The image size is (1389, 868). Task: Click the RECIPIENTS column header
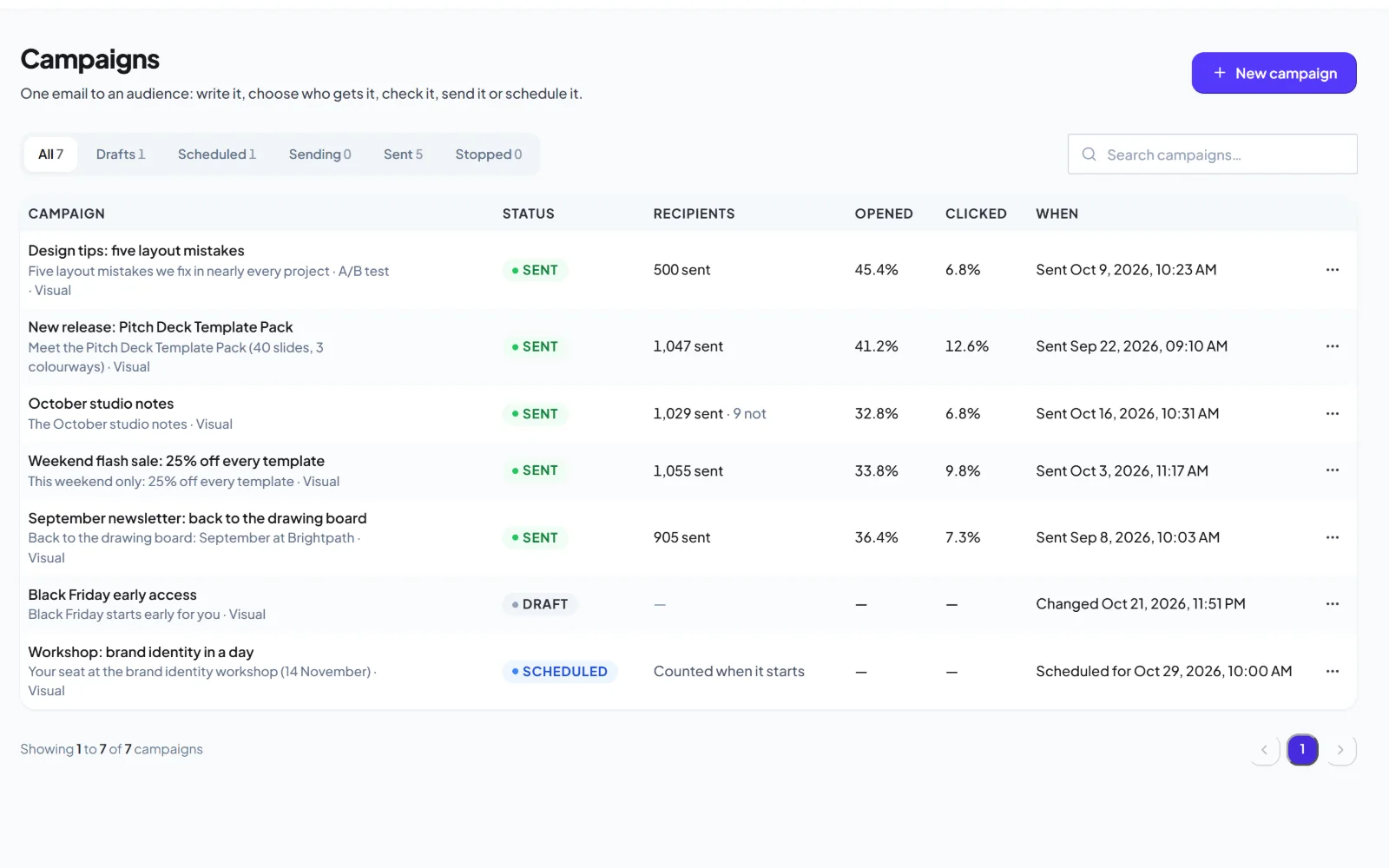(x=694, y=214)
